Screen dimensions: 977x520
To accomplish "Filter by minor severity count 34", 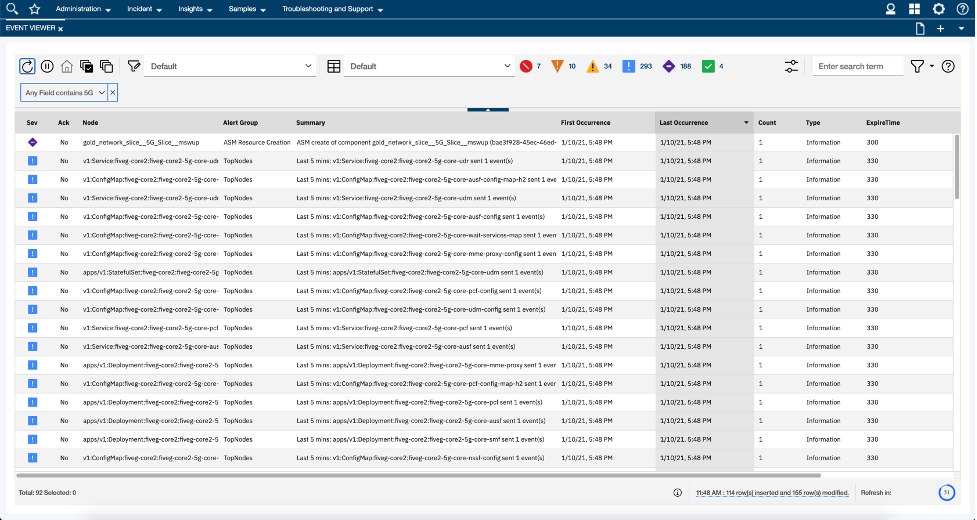I will click(599, 66).
